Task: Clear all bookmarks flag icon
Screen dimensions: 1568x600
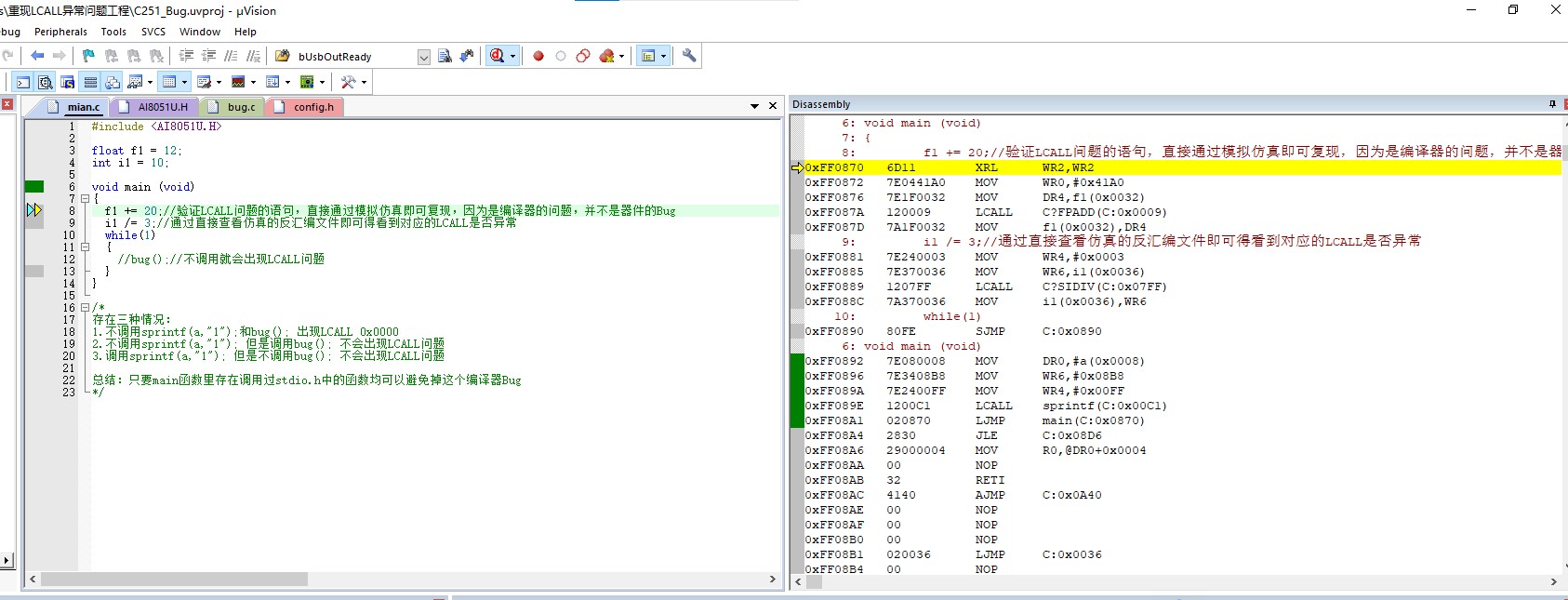Action: pyautogui.click(x=156, y=56)
